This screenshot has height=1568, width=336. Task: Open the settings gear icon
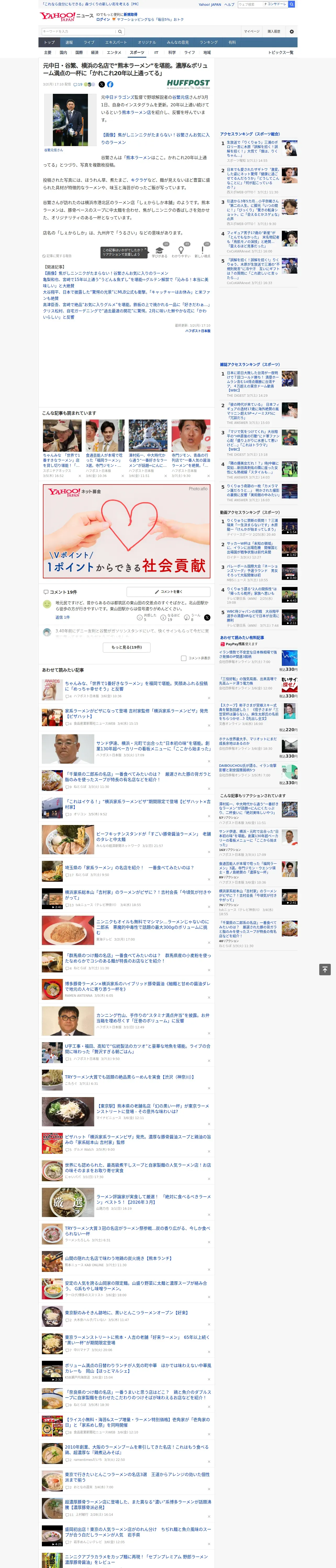point(292,32)
